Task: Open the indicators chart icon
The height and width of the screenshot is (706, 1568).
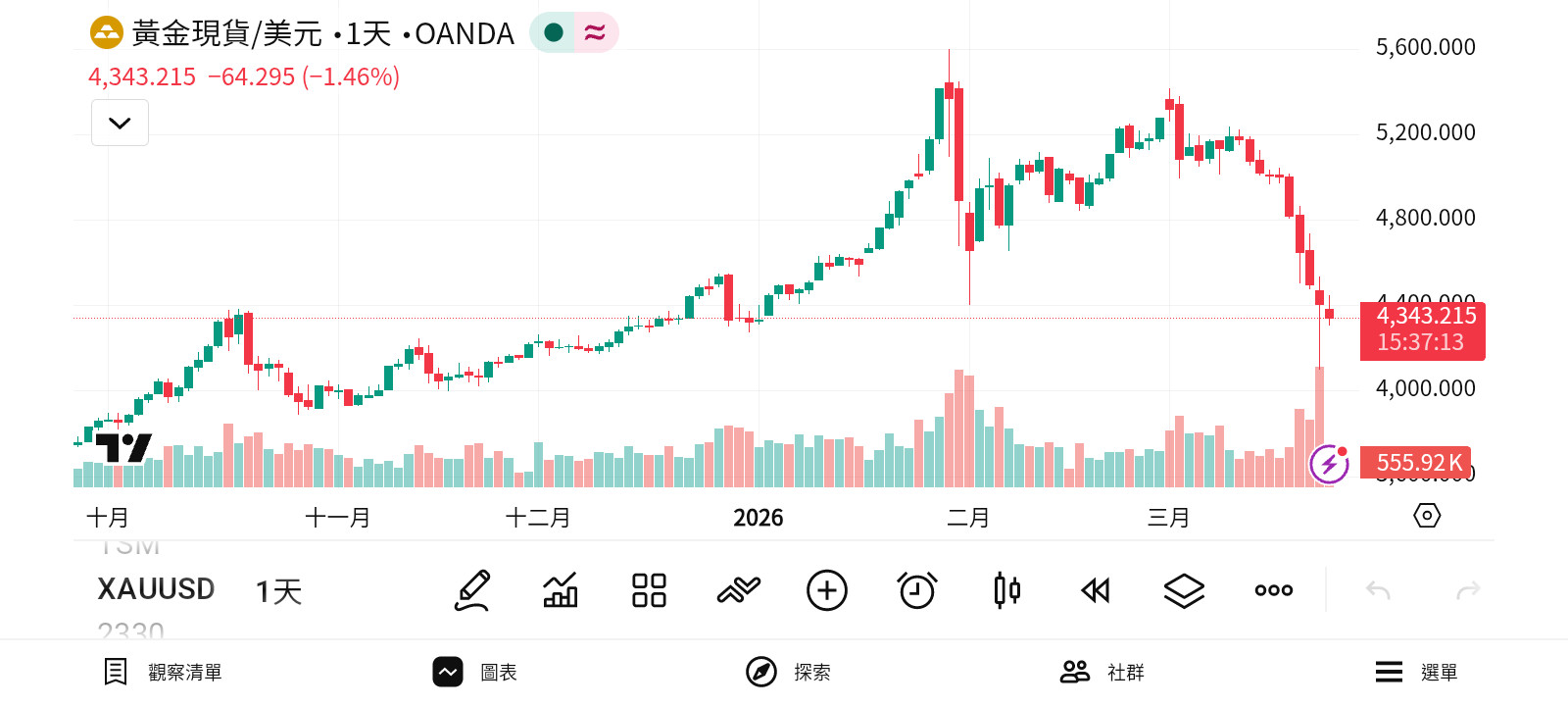Action: point(561,590)
